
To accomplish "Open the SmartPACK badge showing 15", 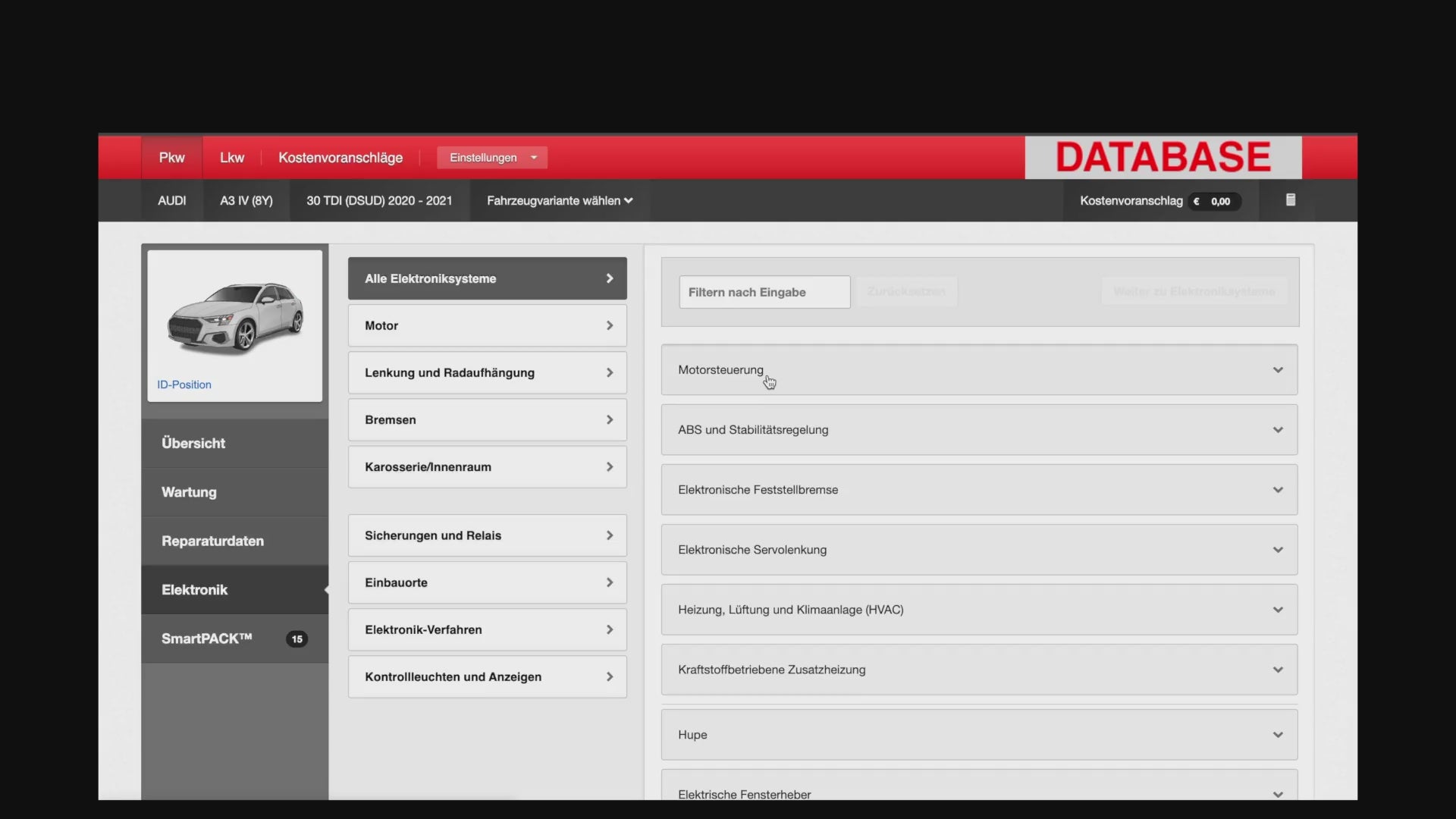I will pyautogui.click(x=297, y=639).
